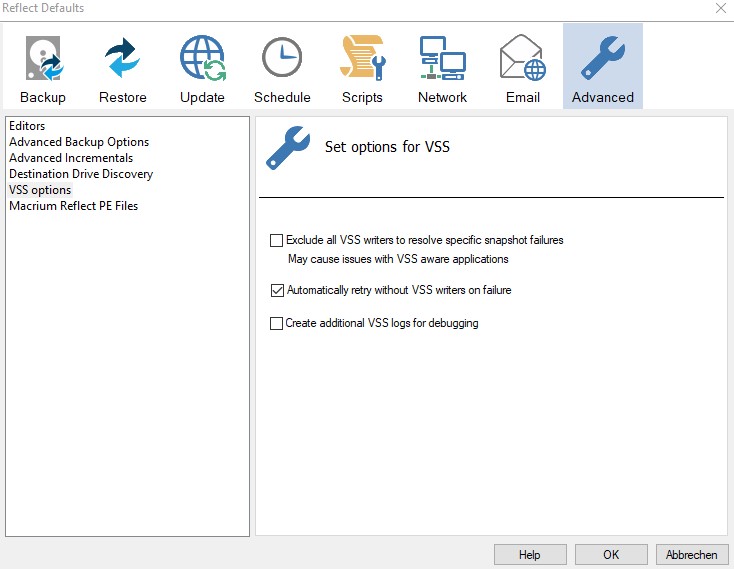734x569 pixels.
Task: Confirm with the OK button
Action: pos(611,555)
